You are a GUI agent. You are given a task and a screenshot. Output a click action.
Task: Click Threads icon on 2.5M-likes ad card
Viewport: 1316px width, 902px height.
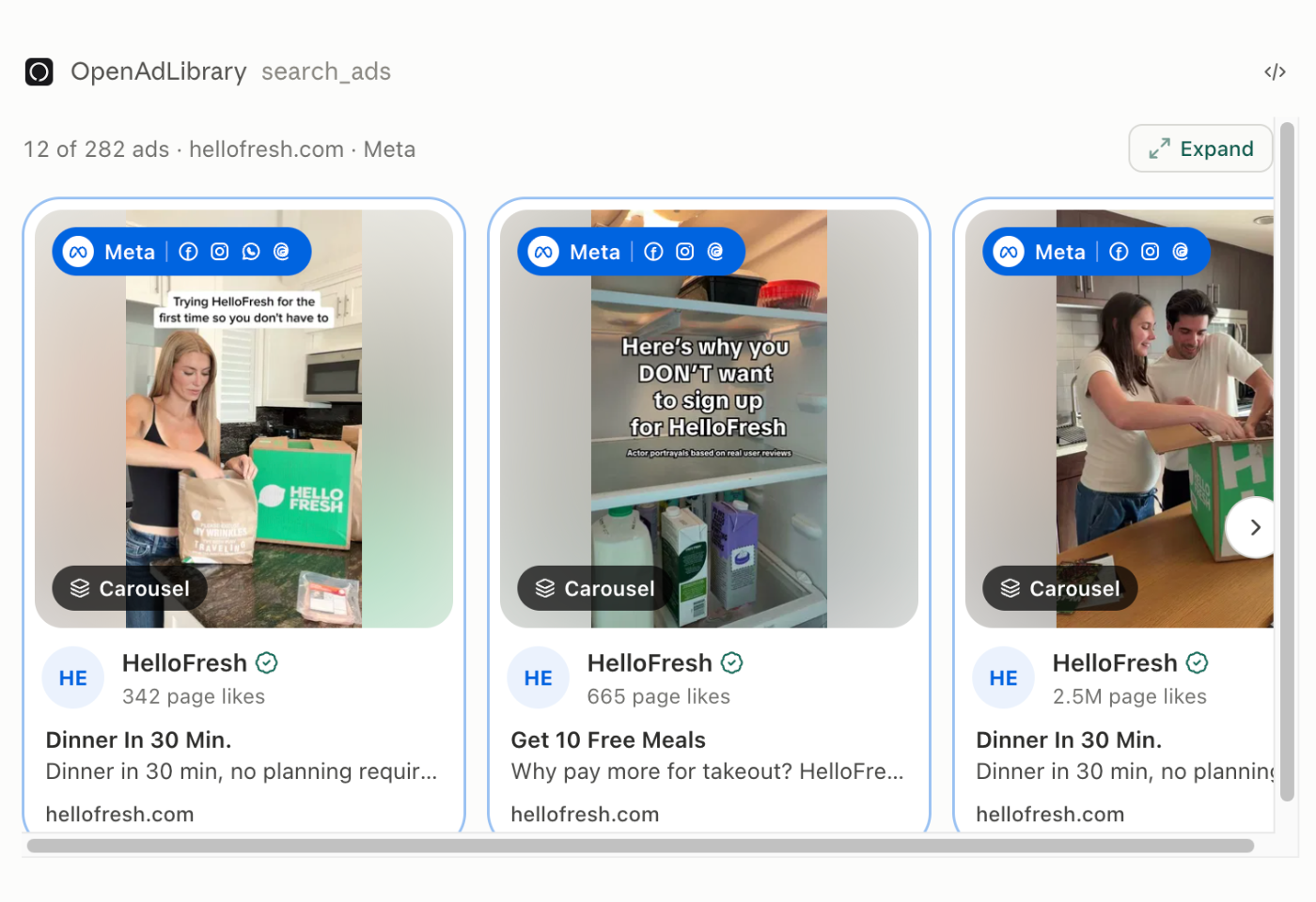click(1181, 252)
